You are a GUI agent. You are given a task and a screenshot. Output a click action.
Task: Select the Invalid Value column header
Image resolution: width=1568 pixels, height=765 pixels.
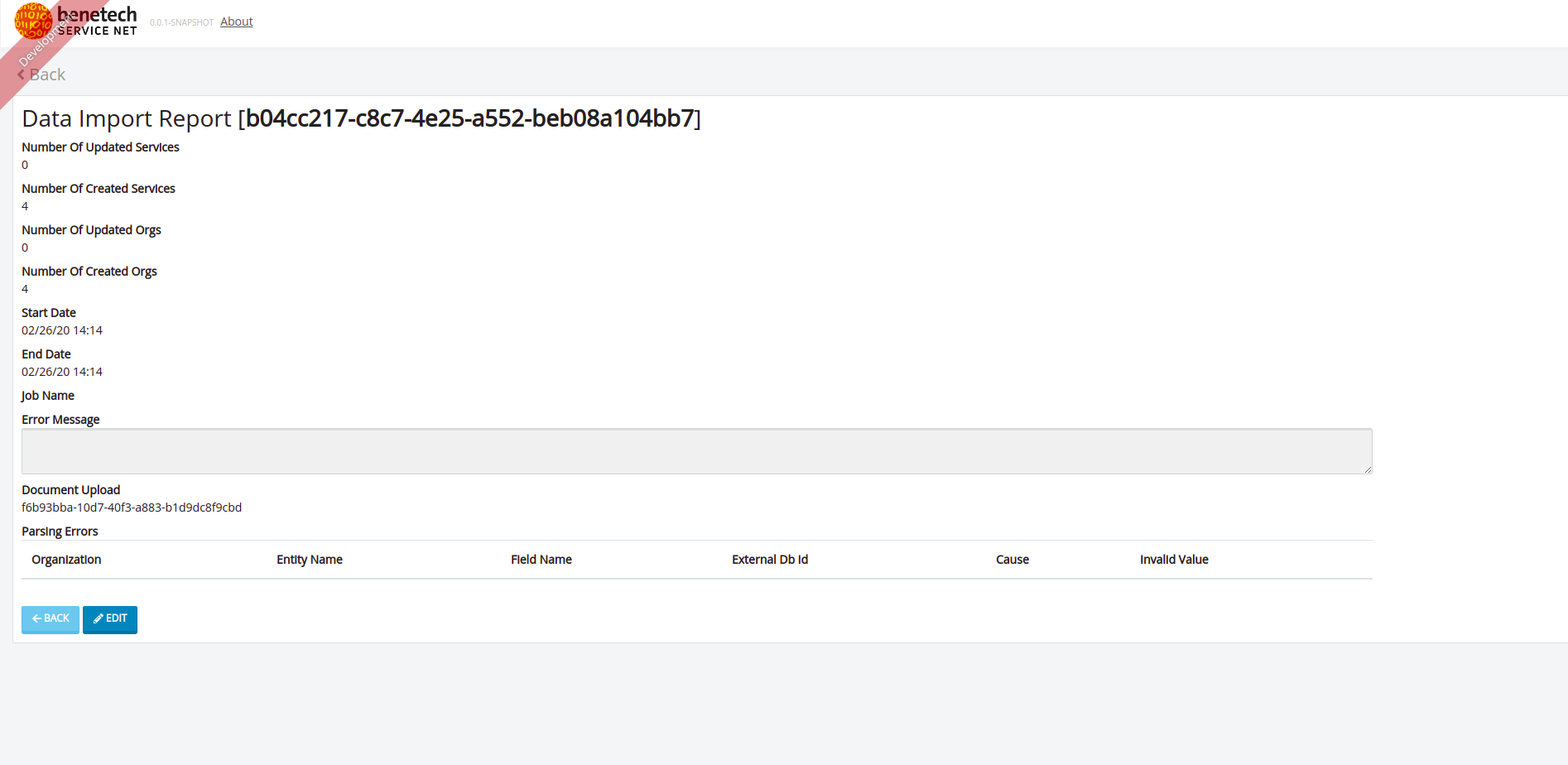coord(1174,560)
